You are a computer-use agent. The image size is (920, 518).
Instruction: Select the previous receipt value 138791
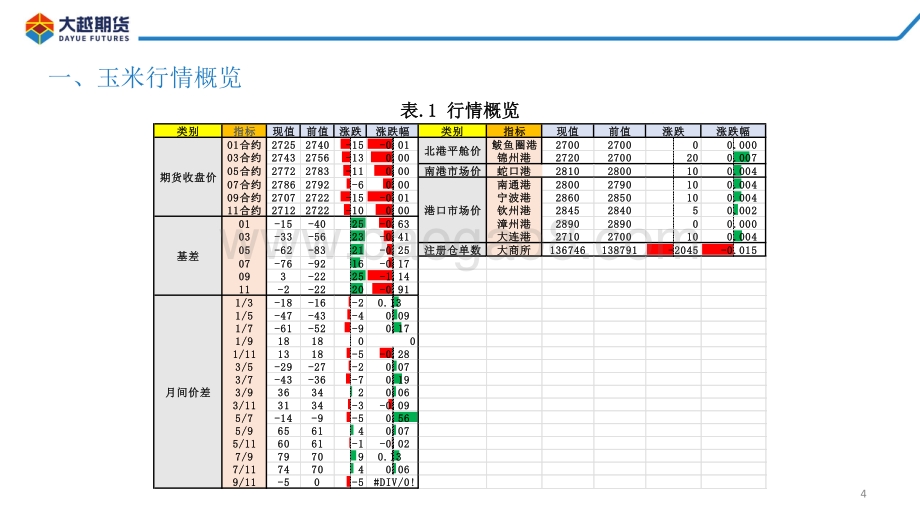pos(619,250)
